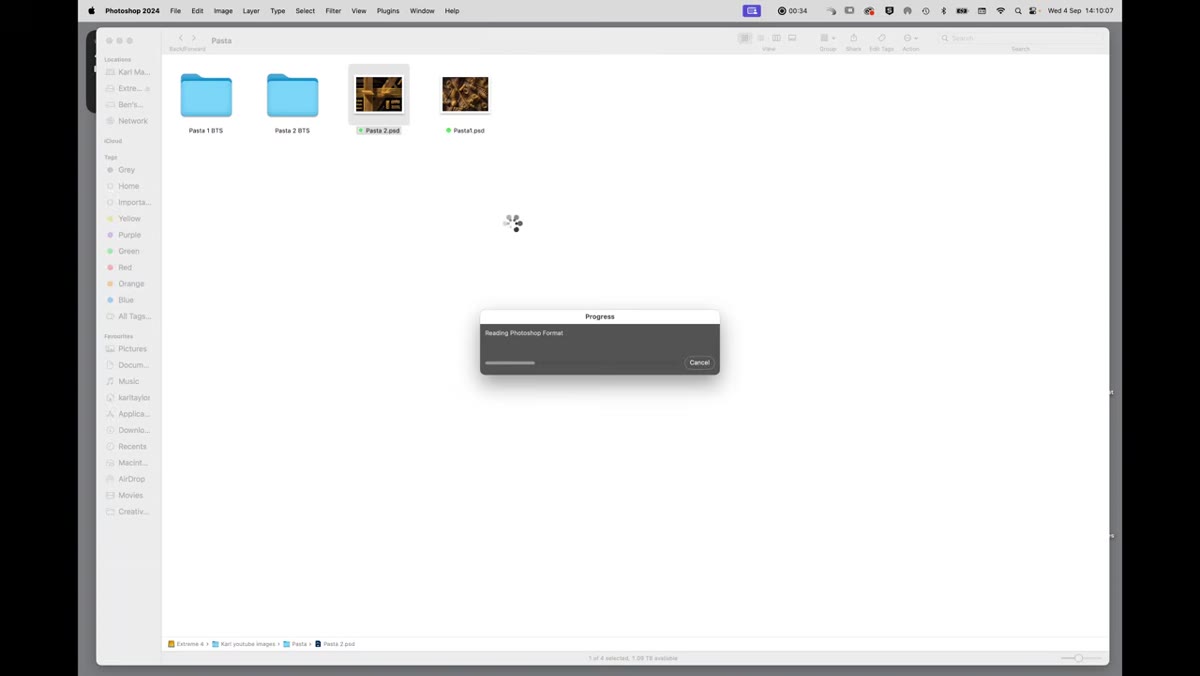Go back in Finder navigation
1200x676 pixels.
[x=180, y=38]
